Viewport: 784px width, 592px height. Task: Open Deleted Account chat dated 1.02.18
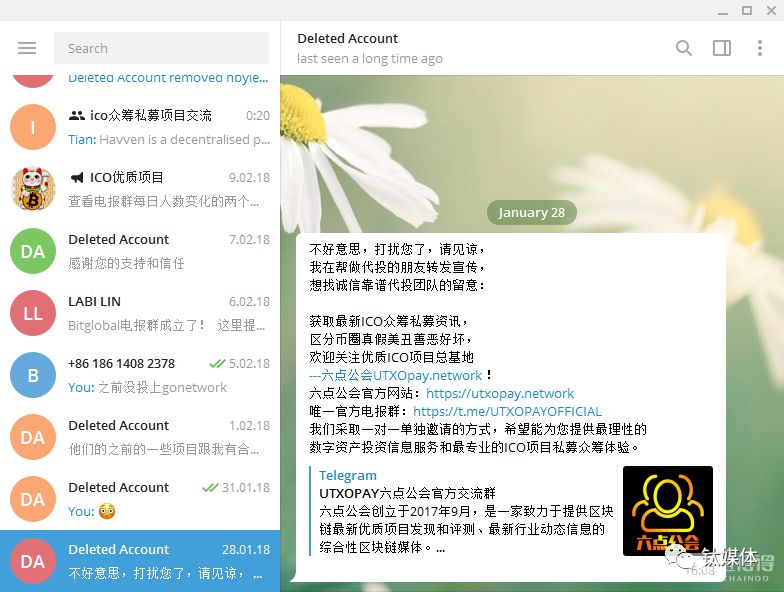point(140,437)
